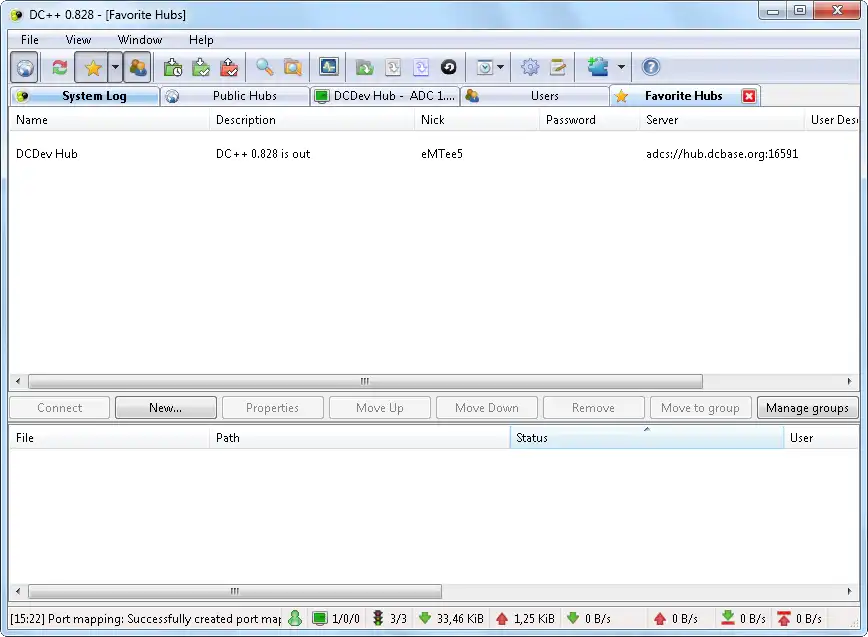Click the Move Up button
The width and height of the screenshot is (868, 637).
pyautogui.click(x=380, y=408)
